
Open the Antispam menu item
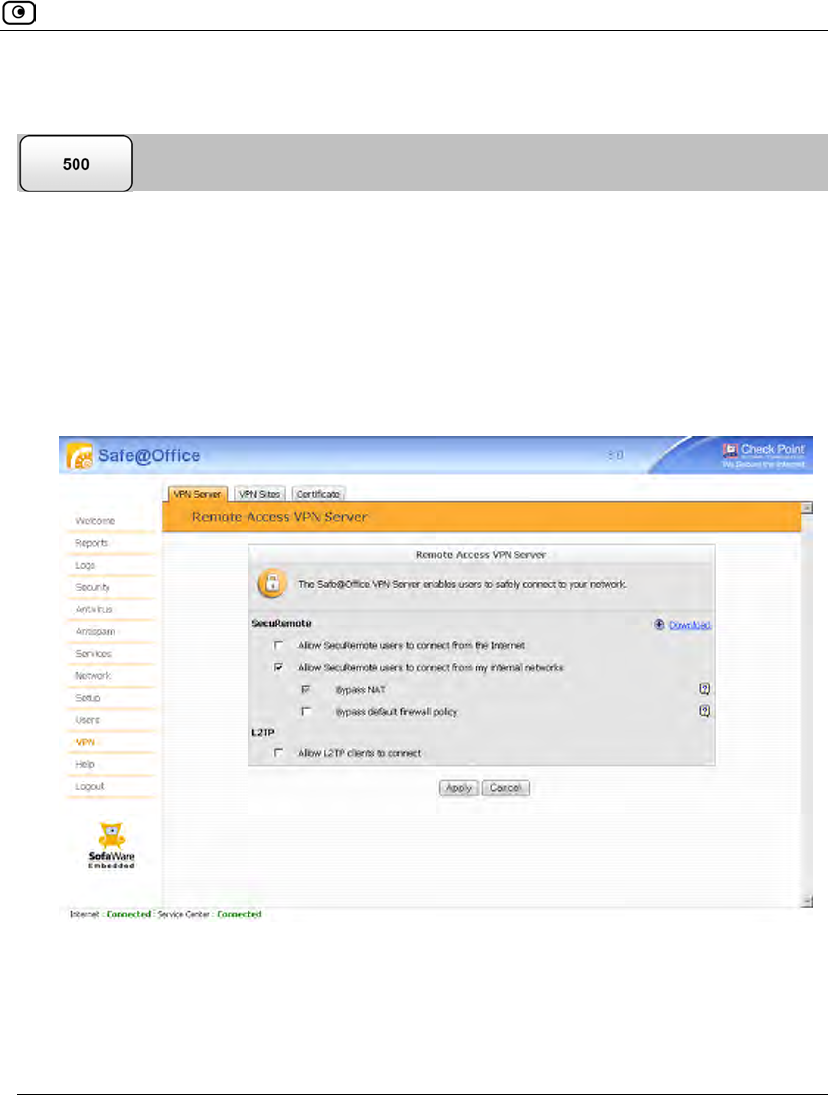click(96, 631)
